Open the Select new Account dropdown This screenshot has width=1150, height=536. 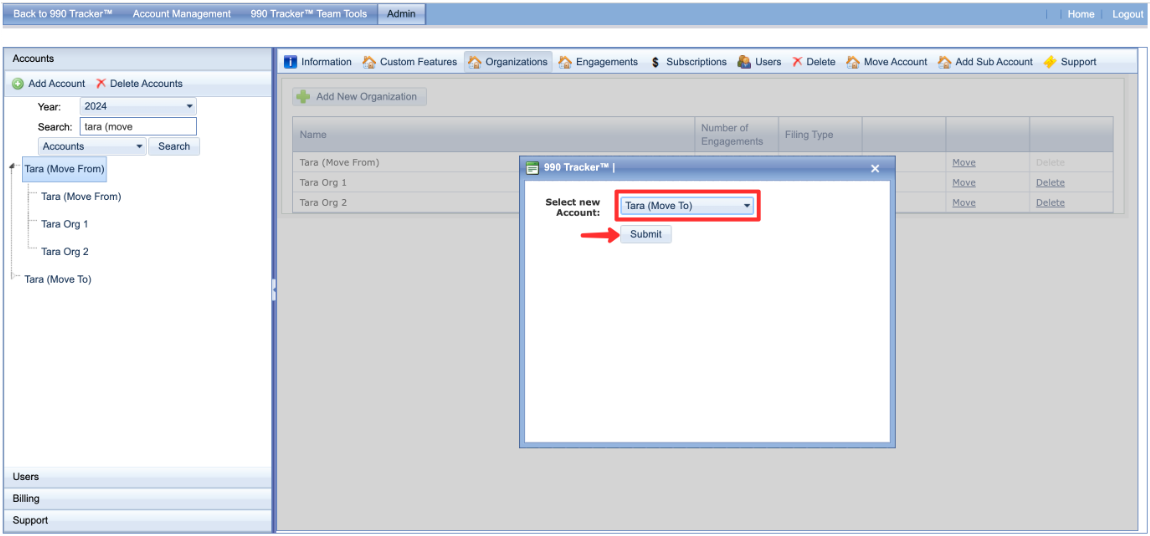click(686, 206)
